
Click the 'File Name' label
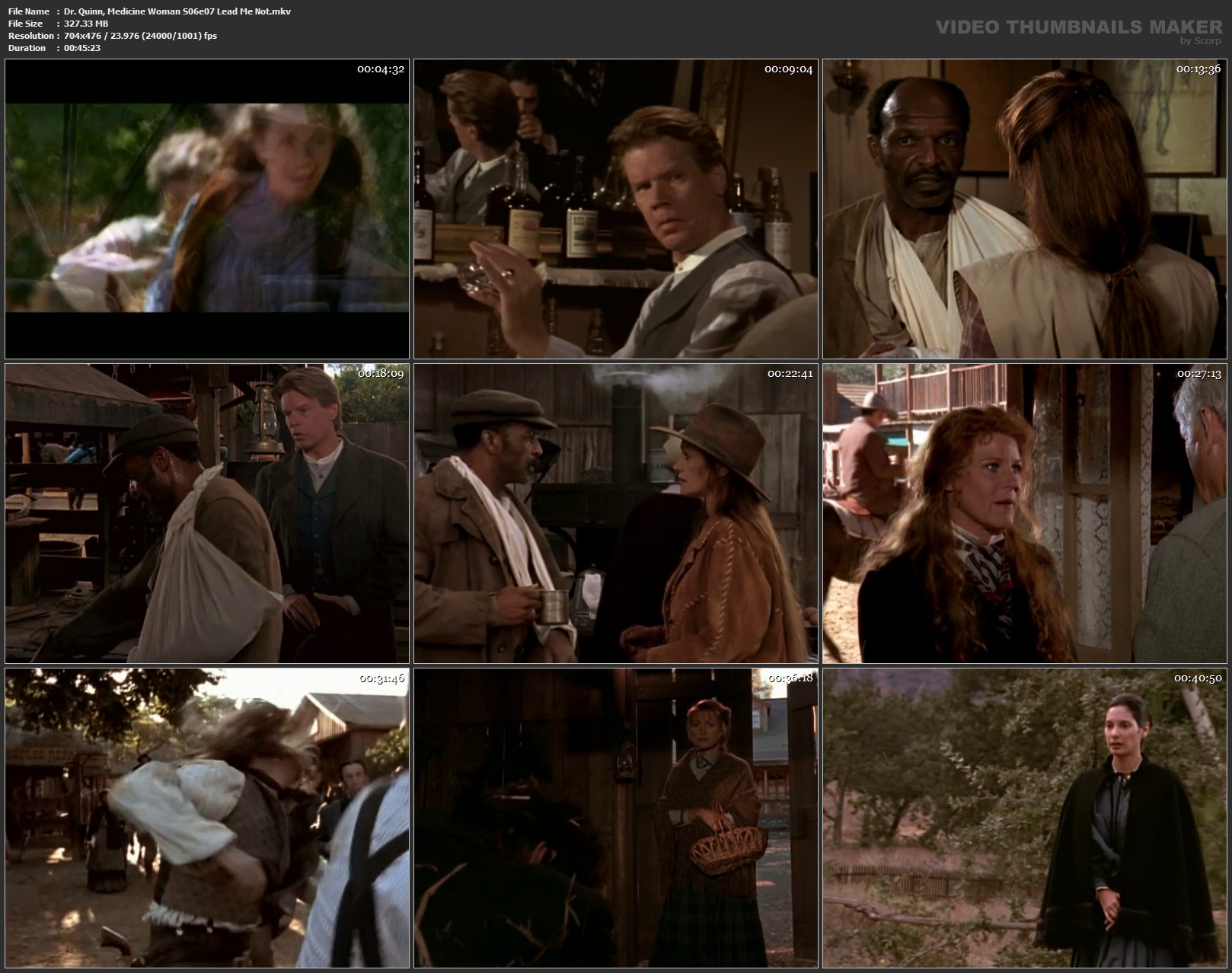click(28, 11)
